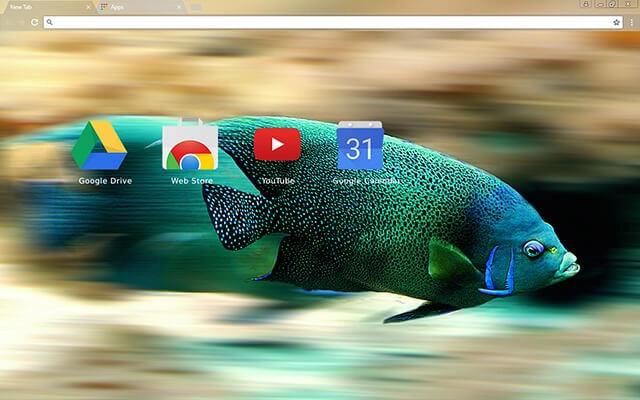Close the Apps tab
Image resolution: width=640 pixels, height=400 pixels.
(179, 7)
